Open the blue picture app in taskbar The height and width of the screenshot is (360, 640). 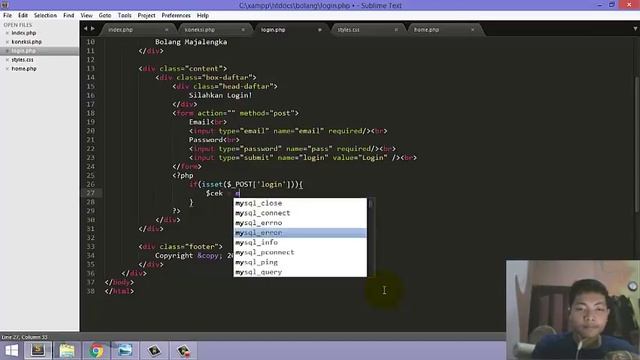pos(125,351)
